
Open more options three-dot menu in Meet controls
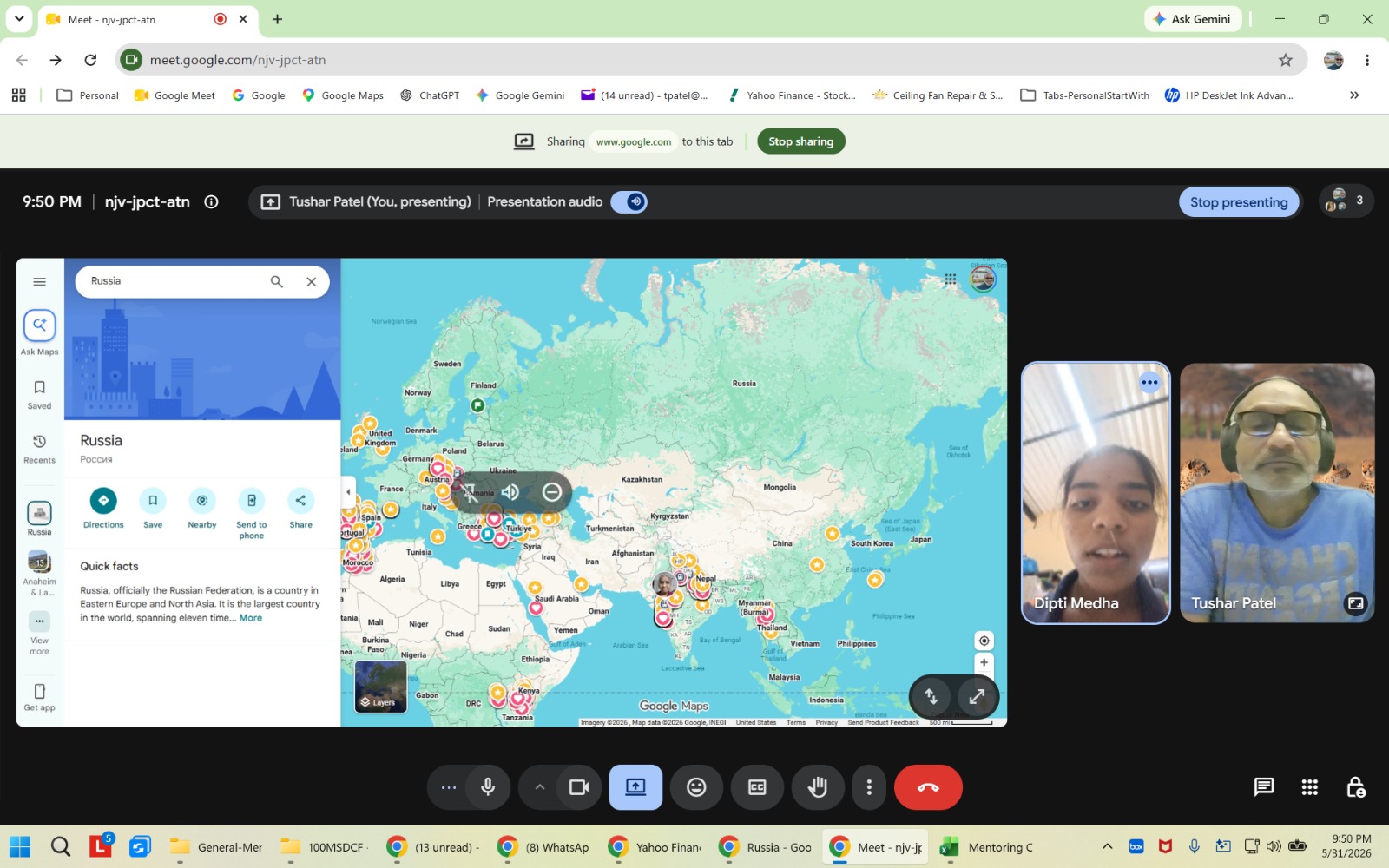pos(869,787)
